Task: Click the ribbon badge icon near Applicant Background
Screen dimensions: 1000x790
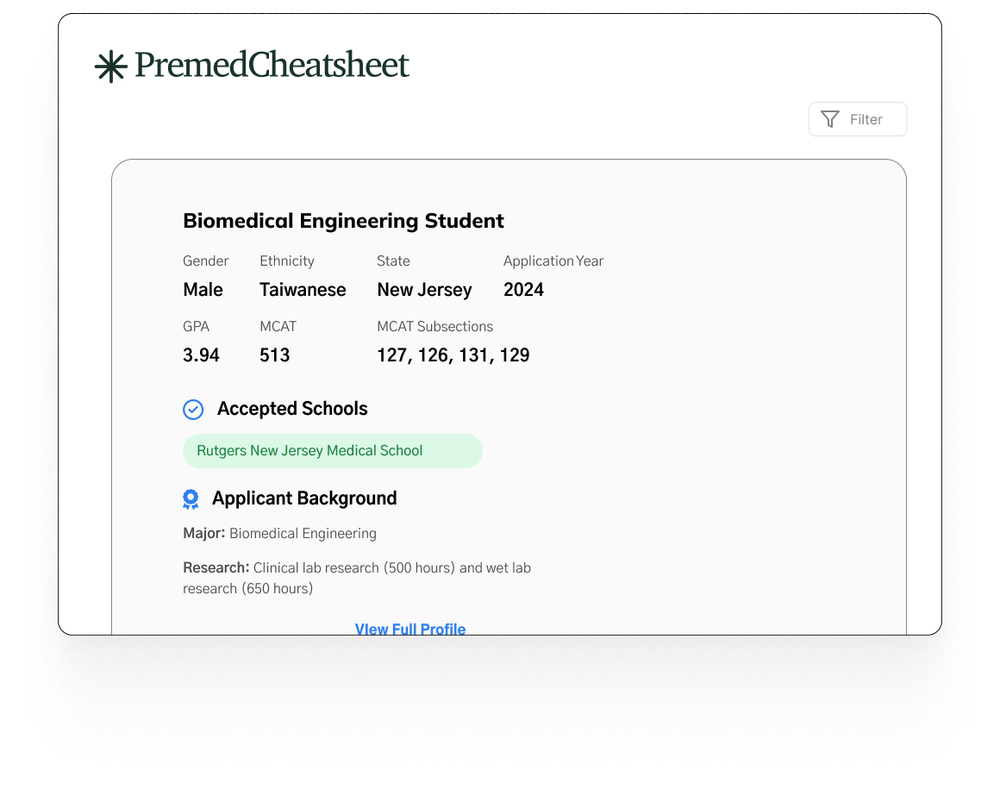Action: pyautogui.click(x=191, y=498)
